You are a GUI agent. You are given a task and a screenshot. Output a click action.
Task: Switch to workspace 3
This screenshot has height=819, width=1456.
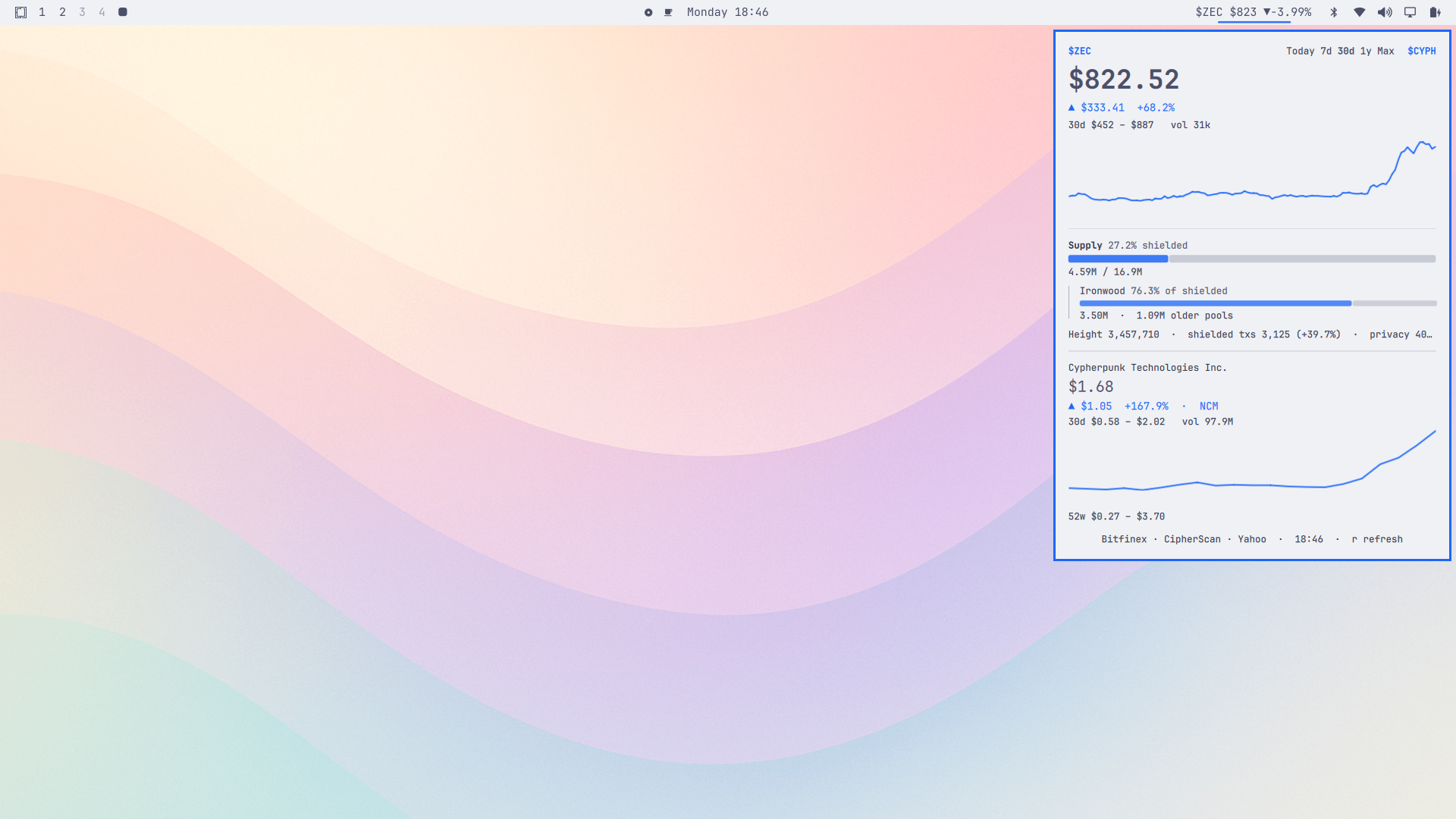pos(82,12)
